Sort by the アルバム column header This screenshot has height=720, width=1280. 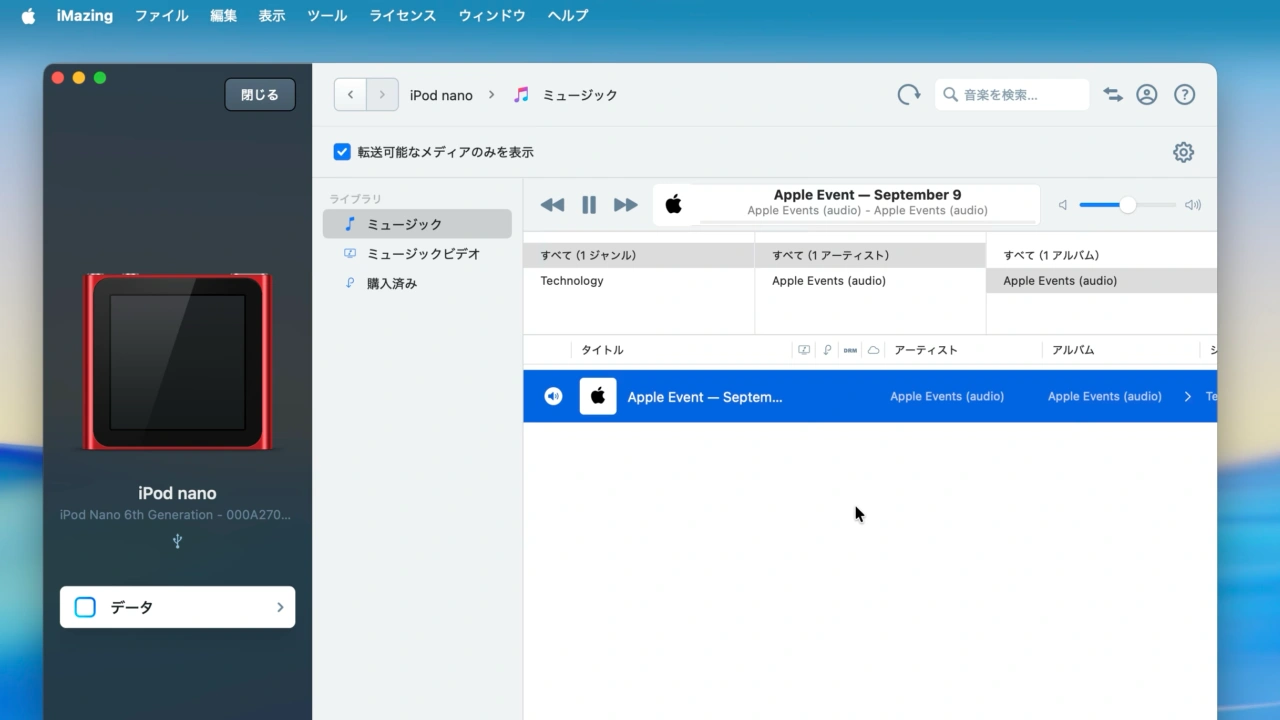click(x=1073, y=350)
